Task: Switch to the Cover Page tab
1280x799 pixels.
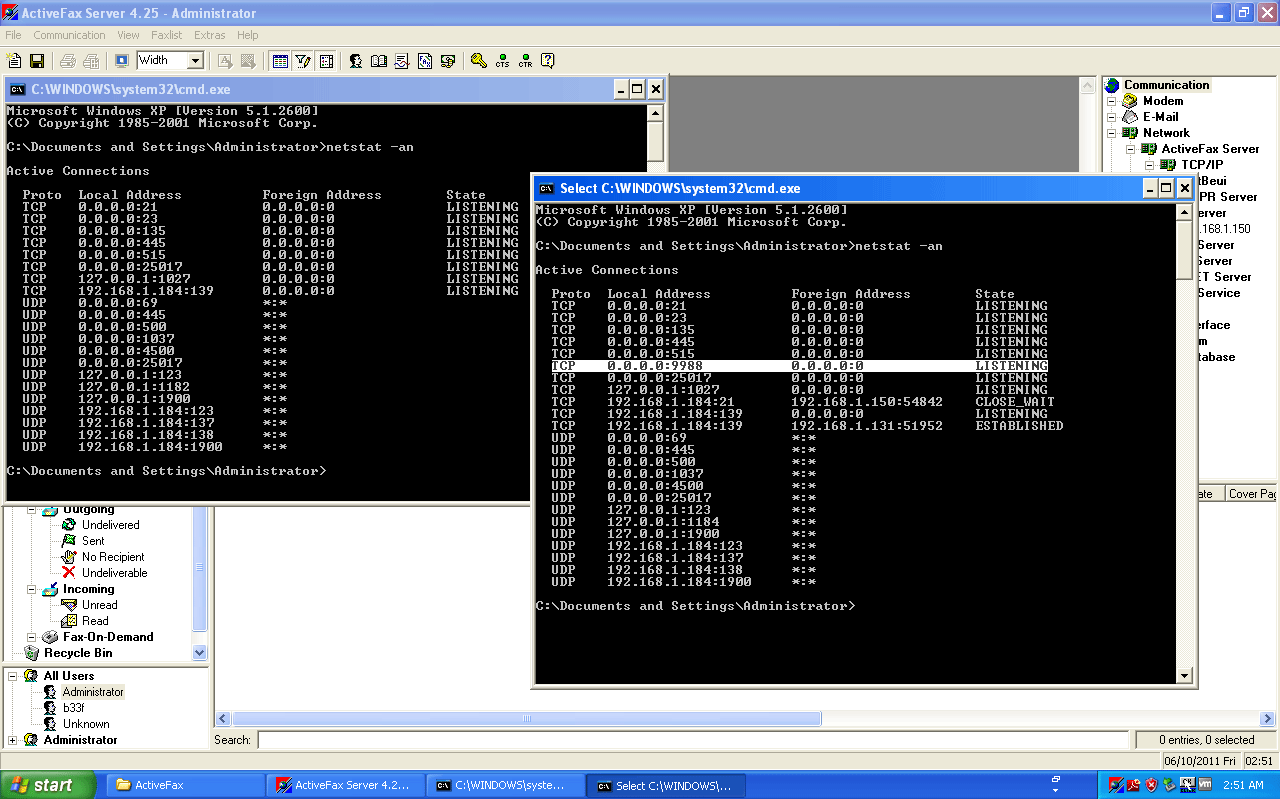Action: pos(1252,494)
